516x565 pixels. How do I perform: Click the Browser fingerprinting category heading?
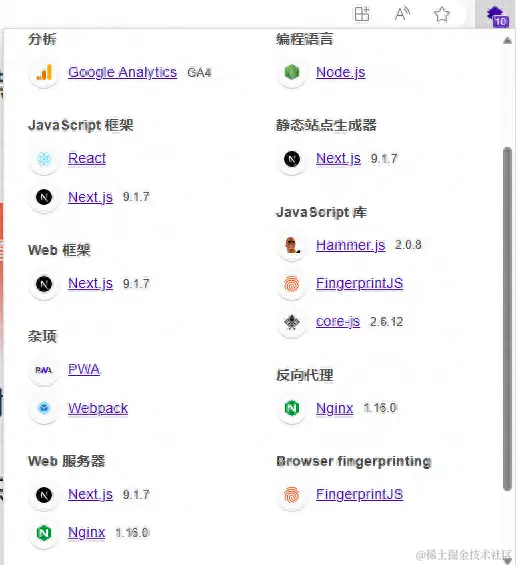pos(354,462)
